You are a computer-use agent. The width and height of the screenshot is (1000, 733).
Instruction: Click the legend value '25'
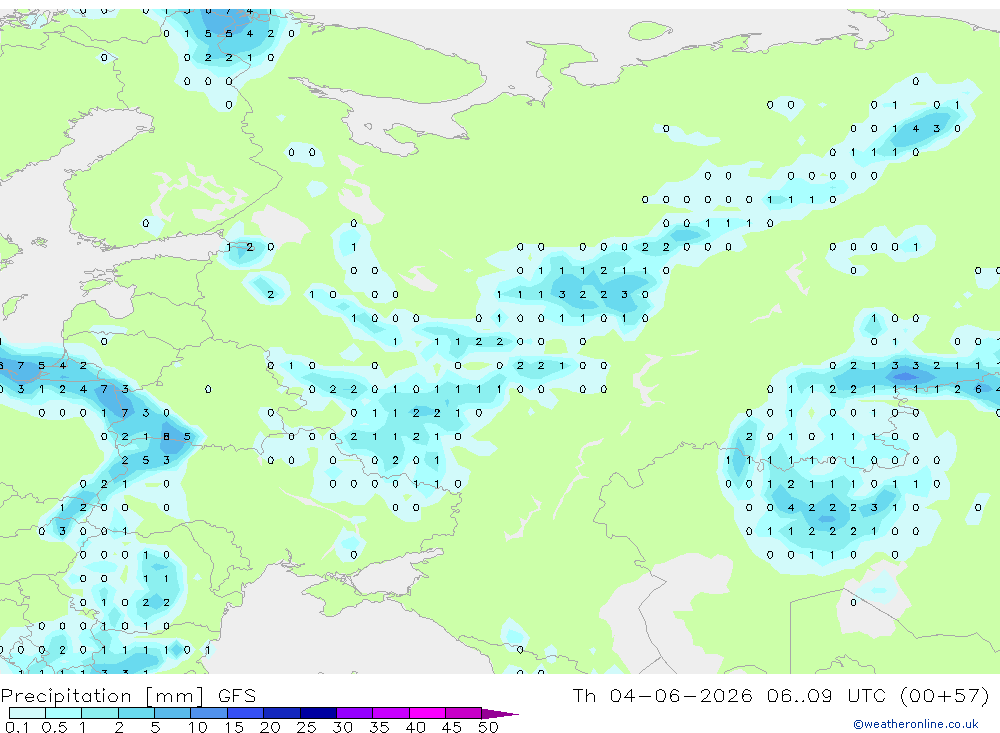pos(306,727)
